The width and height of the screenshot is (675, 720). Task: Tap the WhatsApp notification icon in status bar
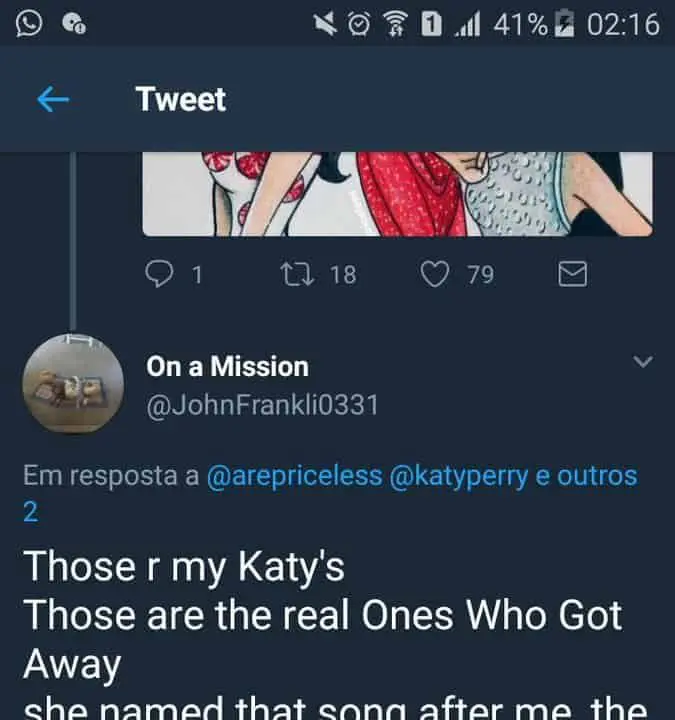click(30, 23)
